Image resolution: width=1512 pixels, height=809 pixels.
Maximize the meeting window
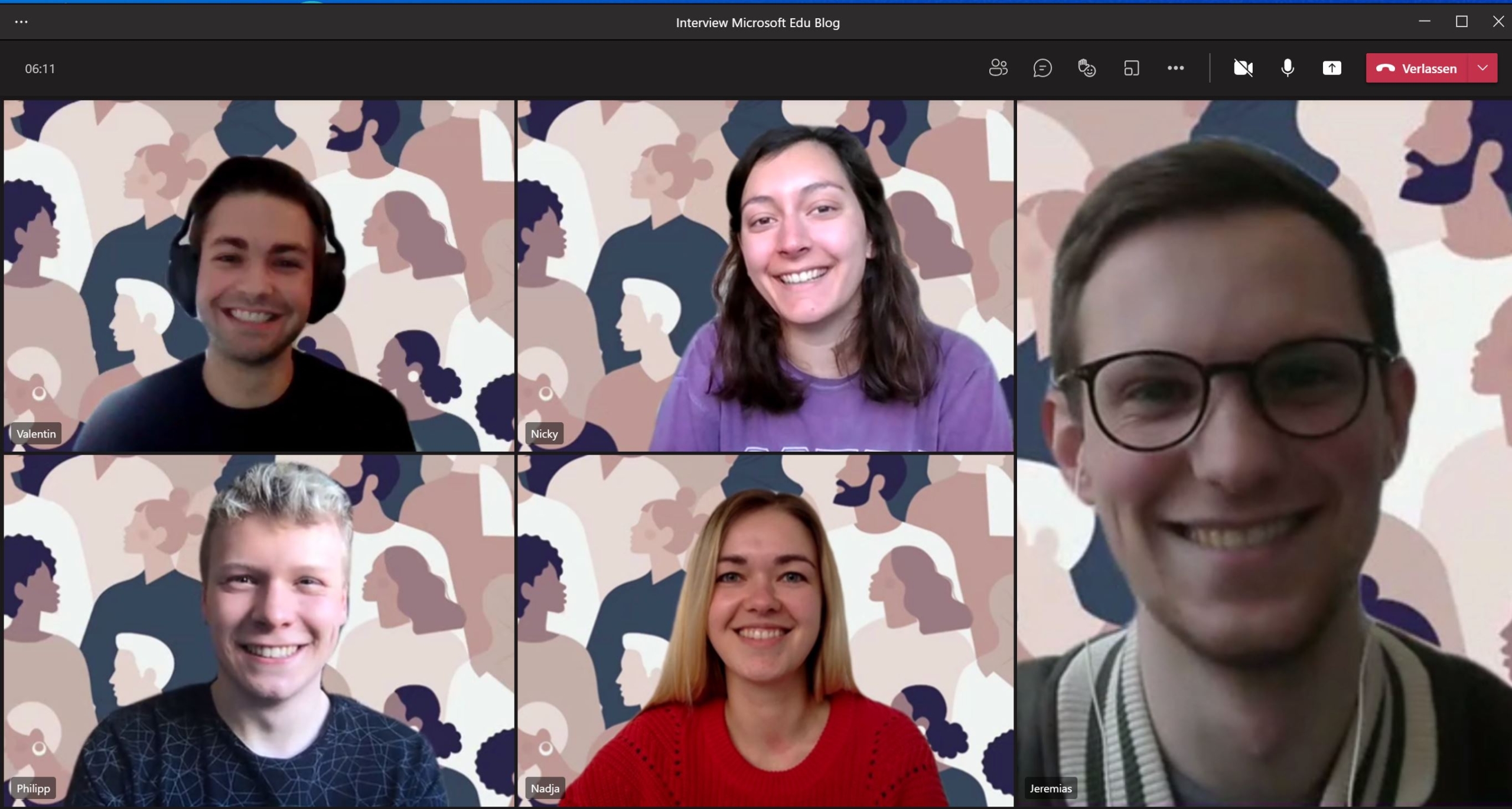(1462, 22)
